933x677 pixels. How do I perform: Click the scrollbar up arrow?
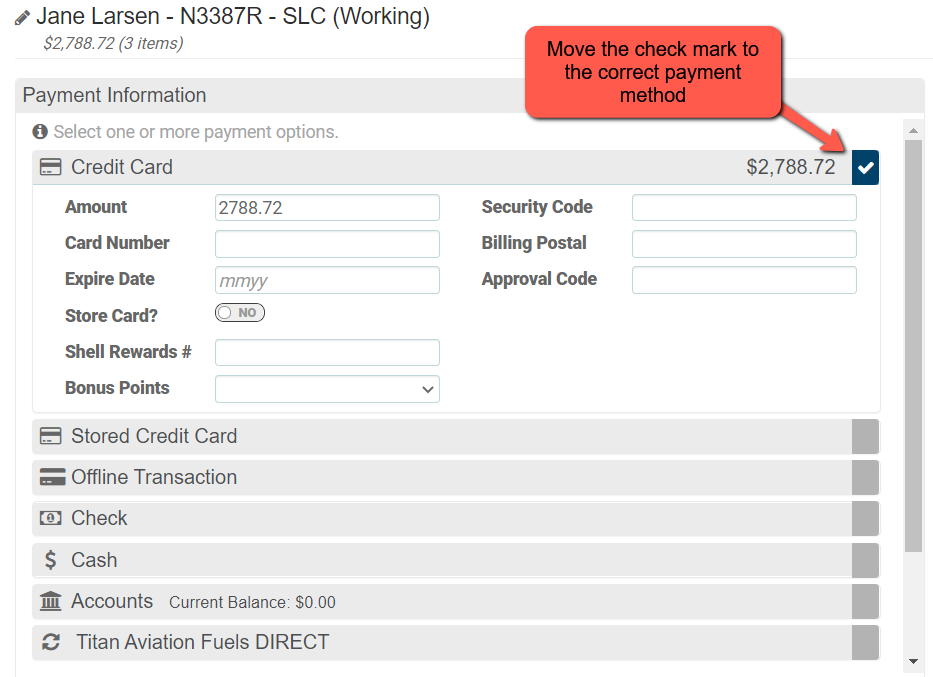click(913, 130)
